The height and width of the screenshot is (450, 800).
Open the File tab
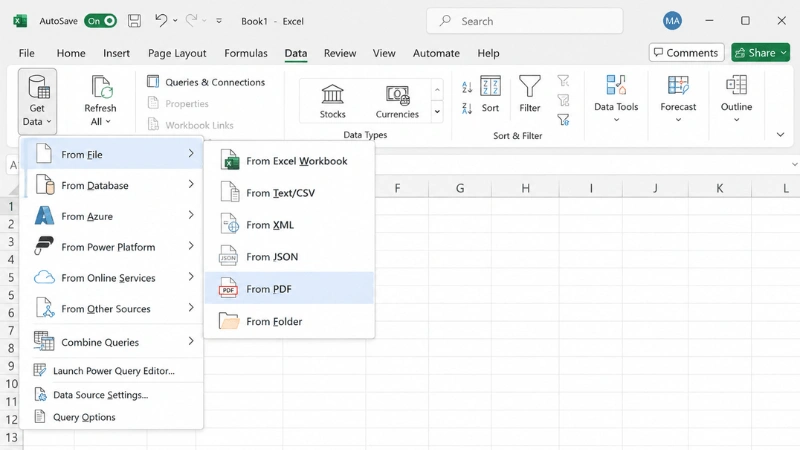pyautogui.click(x=27, y=53)
